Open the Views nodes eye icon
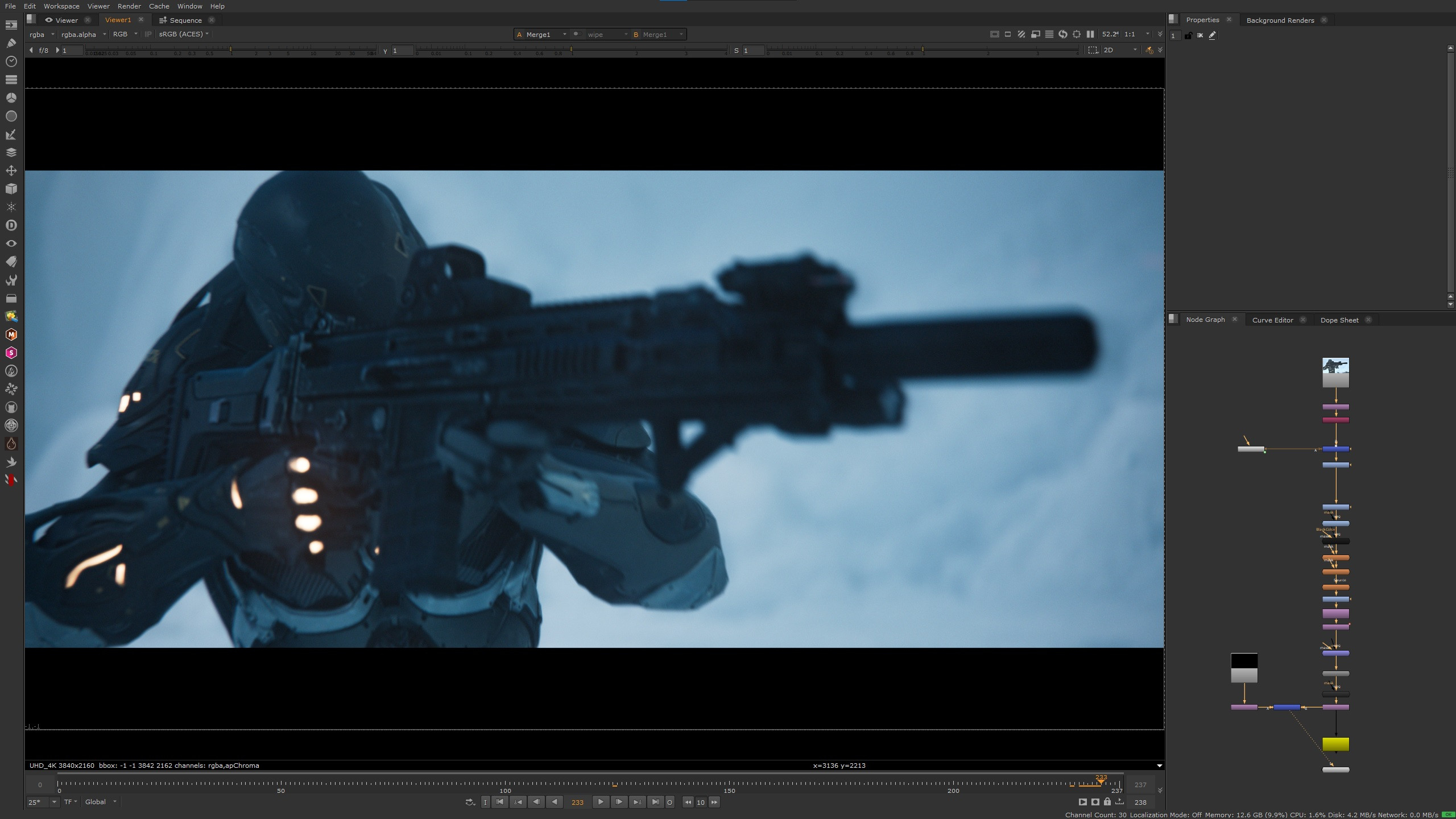Screen dimensions: 1456x819 [11, 243]
